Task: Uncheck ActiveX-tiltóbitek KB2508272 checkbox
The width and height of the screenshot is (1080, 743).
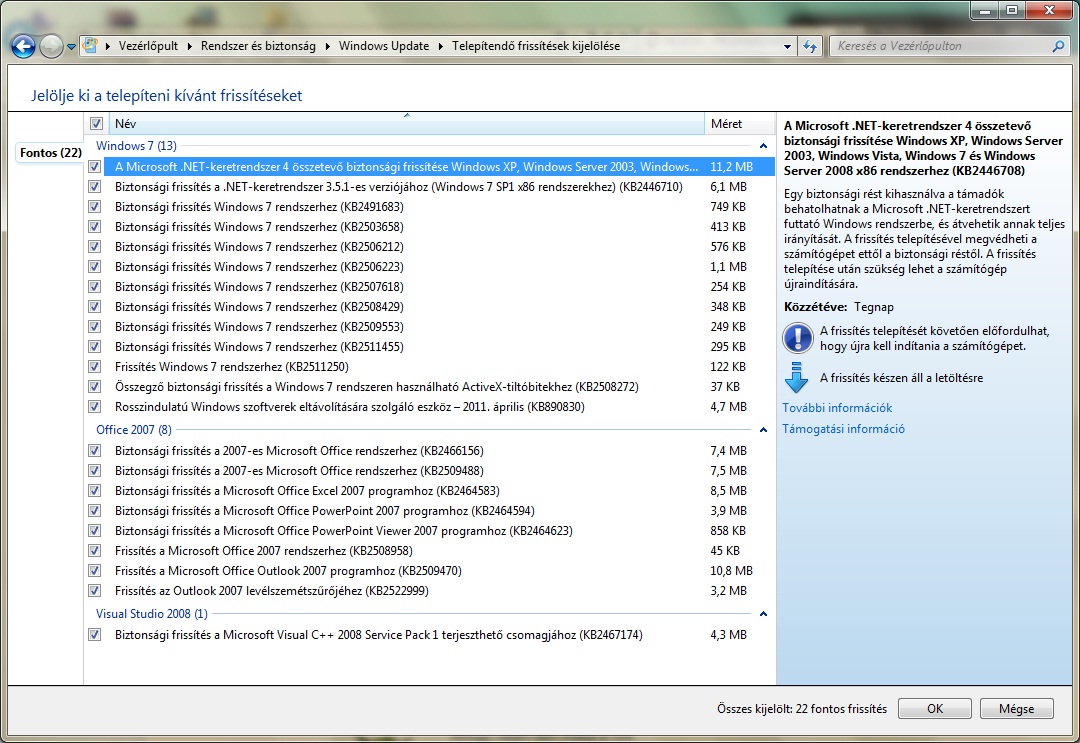Action: [95, 386]
